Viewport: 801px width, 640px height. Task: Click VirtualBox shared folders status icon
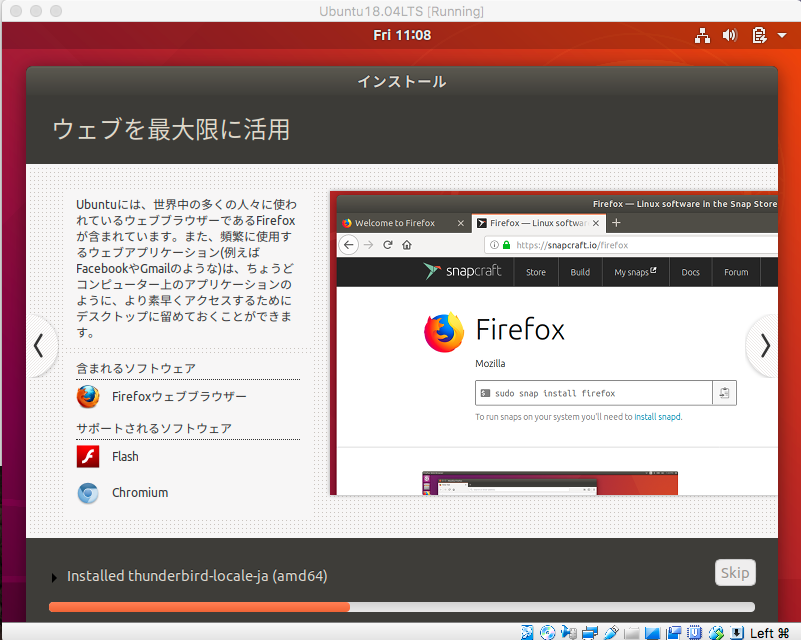tap(632, 633)
